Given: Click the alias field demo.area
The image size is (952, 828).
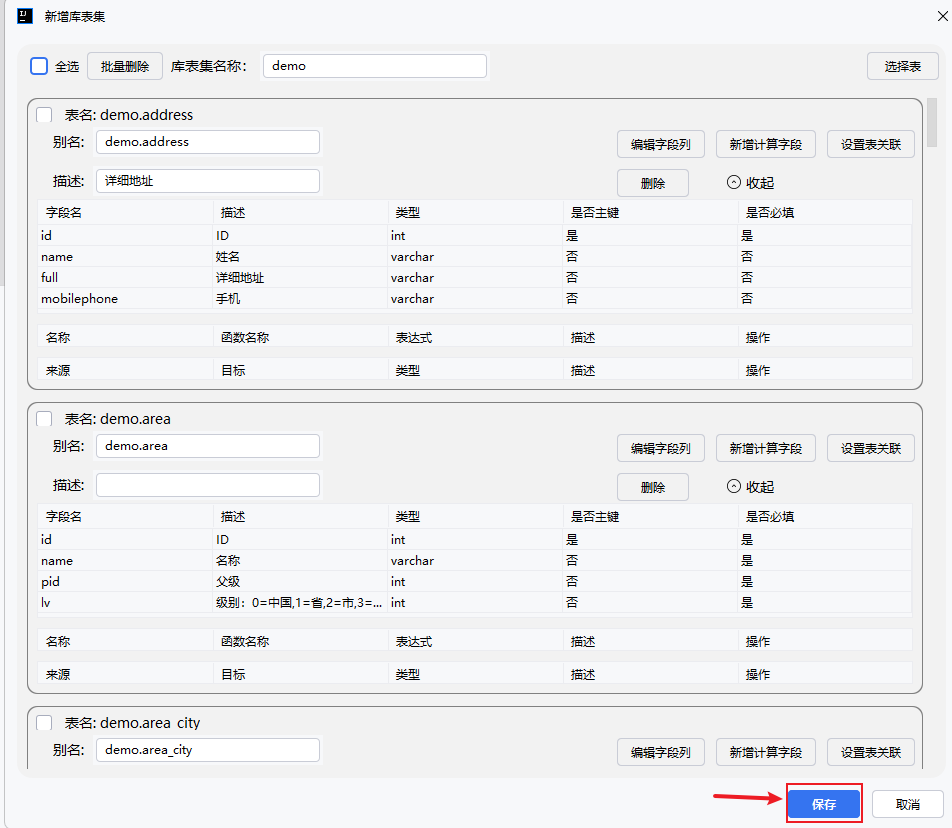Looking at the screenshot, I should point(208,446).
